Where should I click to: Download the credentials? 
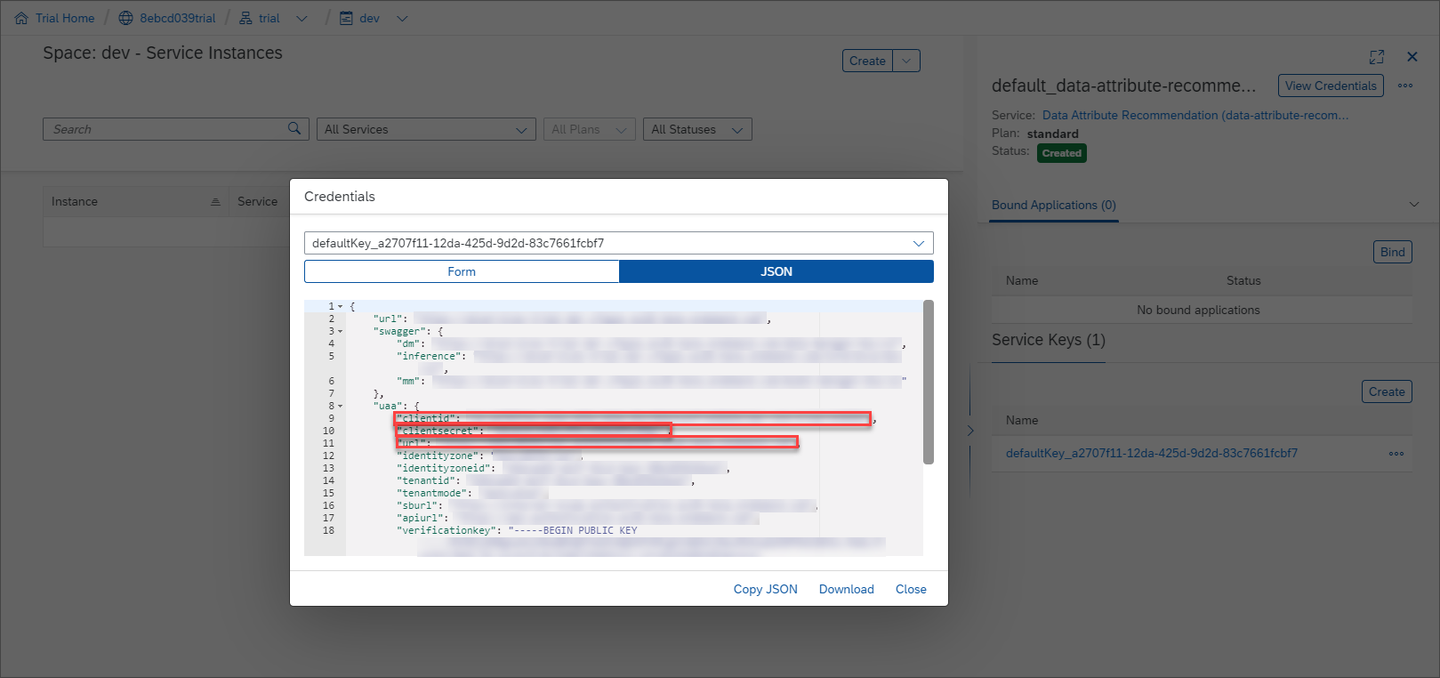click(x=846, y=589)
